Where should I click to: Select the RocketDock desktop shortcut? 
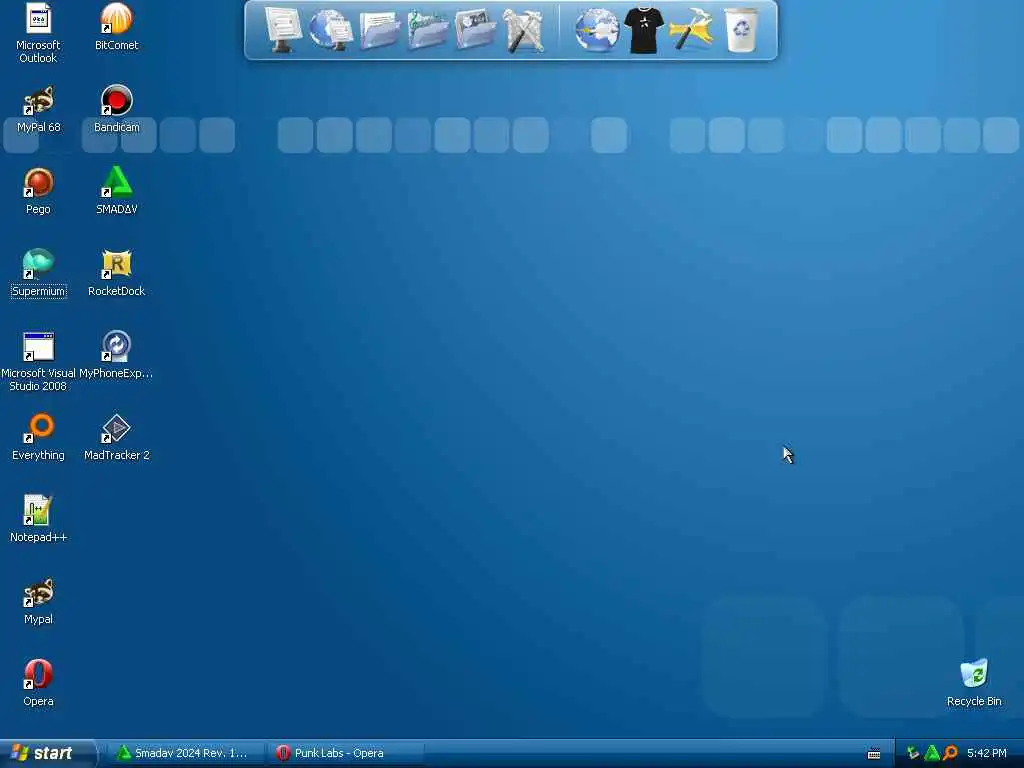tap(116, 274)
